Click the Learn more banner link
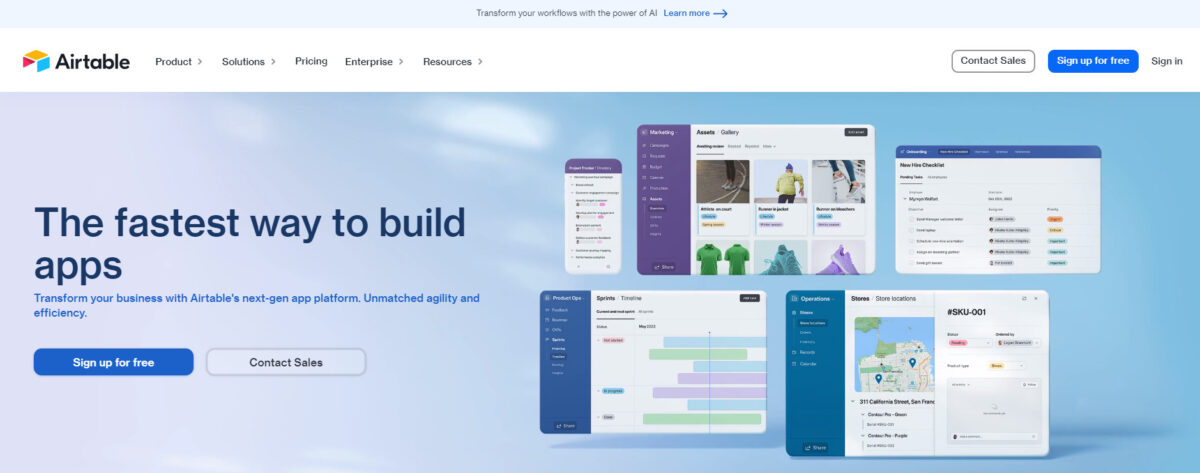The width and height of the screenshot is (1200, 473). (x=686, y=13)
